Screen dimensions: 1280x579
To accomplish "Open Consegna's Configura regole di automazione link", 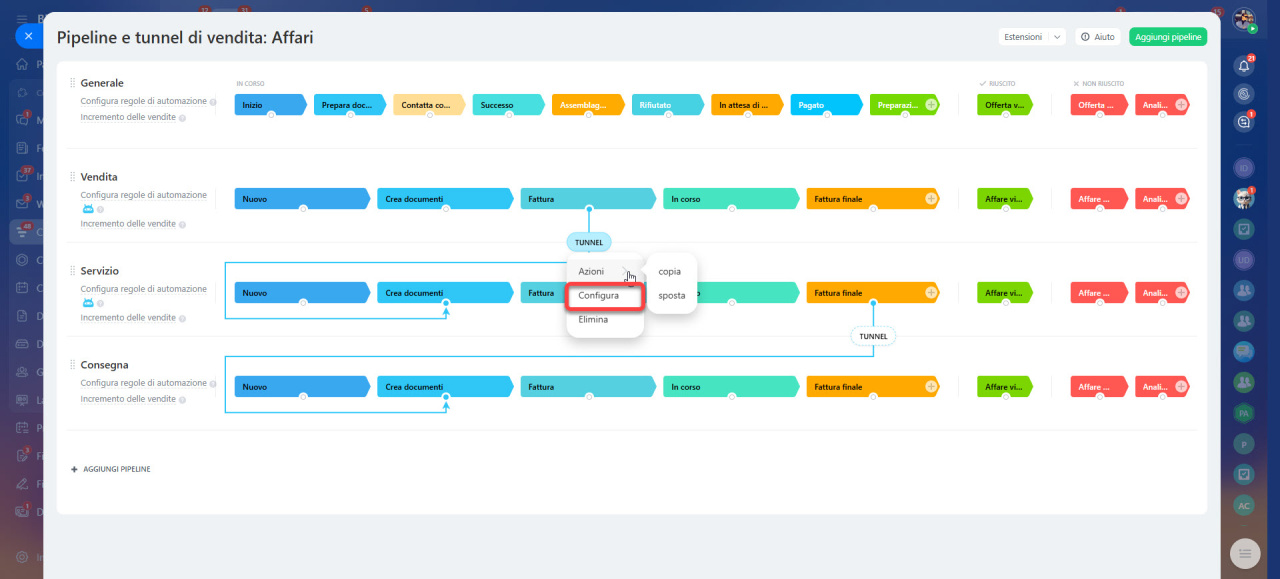I will (x=144, y=383).
